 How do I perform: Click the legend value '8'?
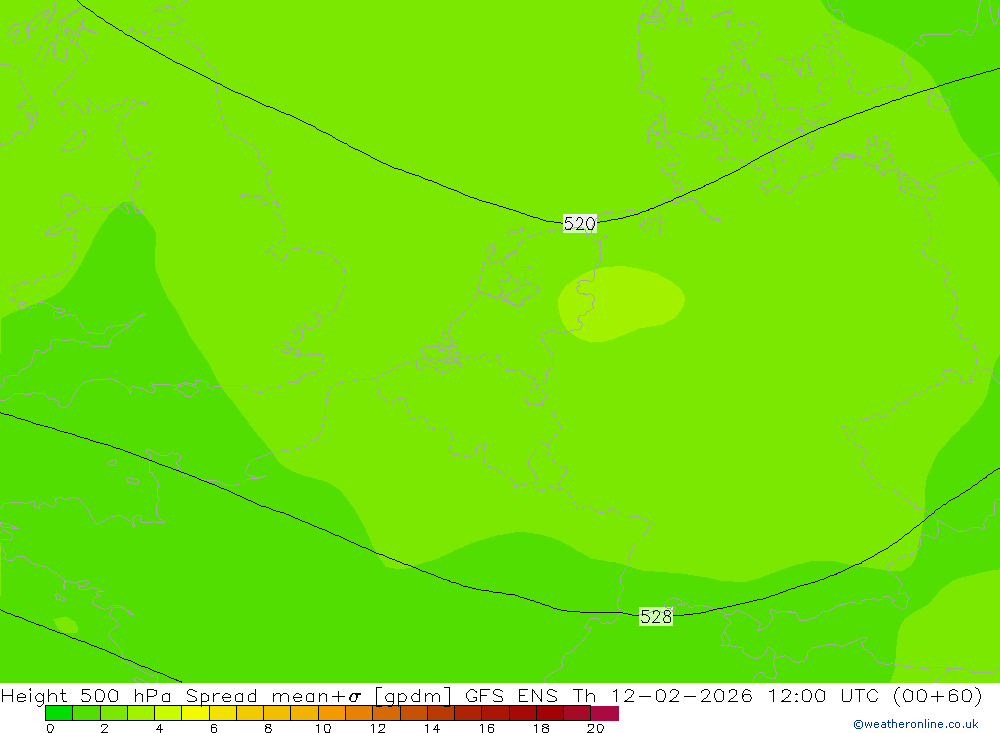pos(268,728)
